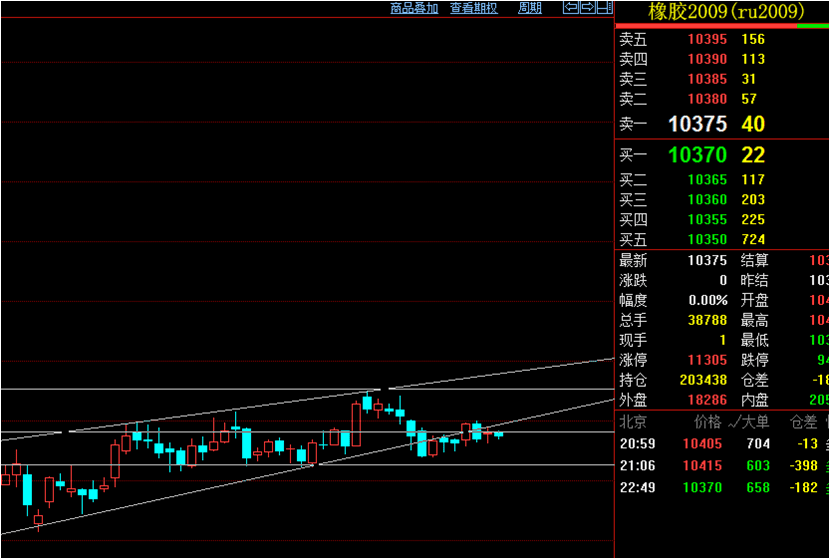Click the 卖一 ask price 10375
Viewport: 830px width, 559px height.
coord(697,124)
